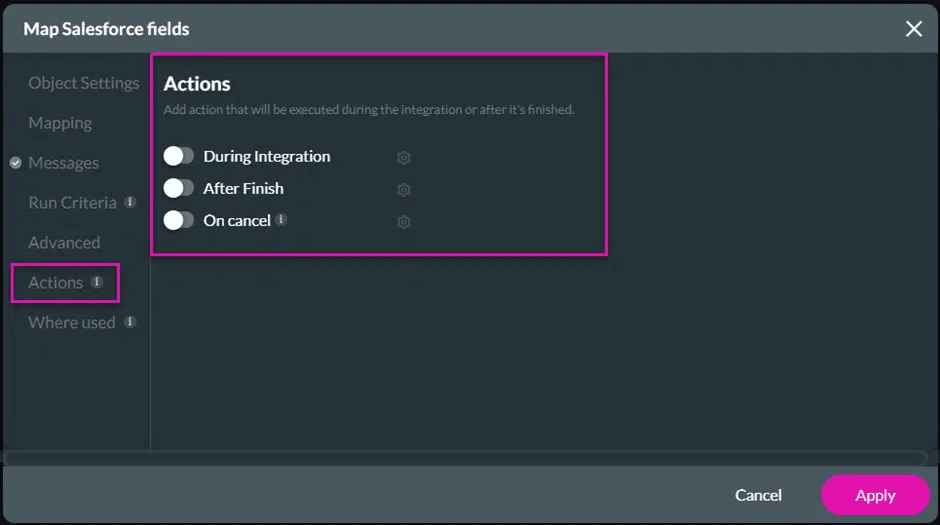Open the Object Settings section
The width and height of the screenshot is (940, 525).
[84, 83]
